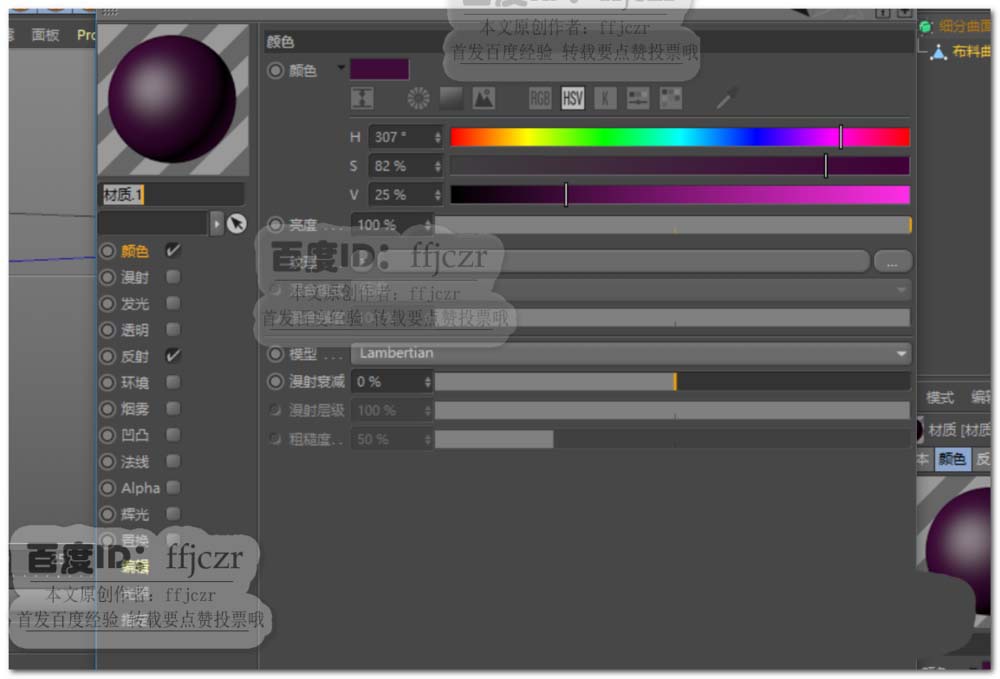
Task: Enable the 环境 channel checkbox
Action: 172,382
